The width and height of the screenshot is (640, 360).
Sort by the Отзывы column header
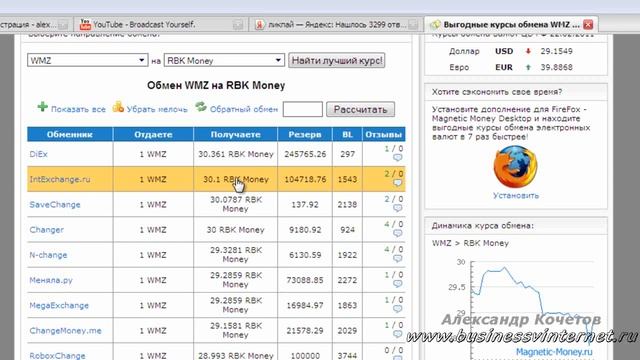click(x=384, y=134)
